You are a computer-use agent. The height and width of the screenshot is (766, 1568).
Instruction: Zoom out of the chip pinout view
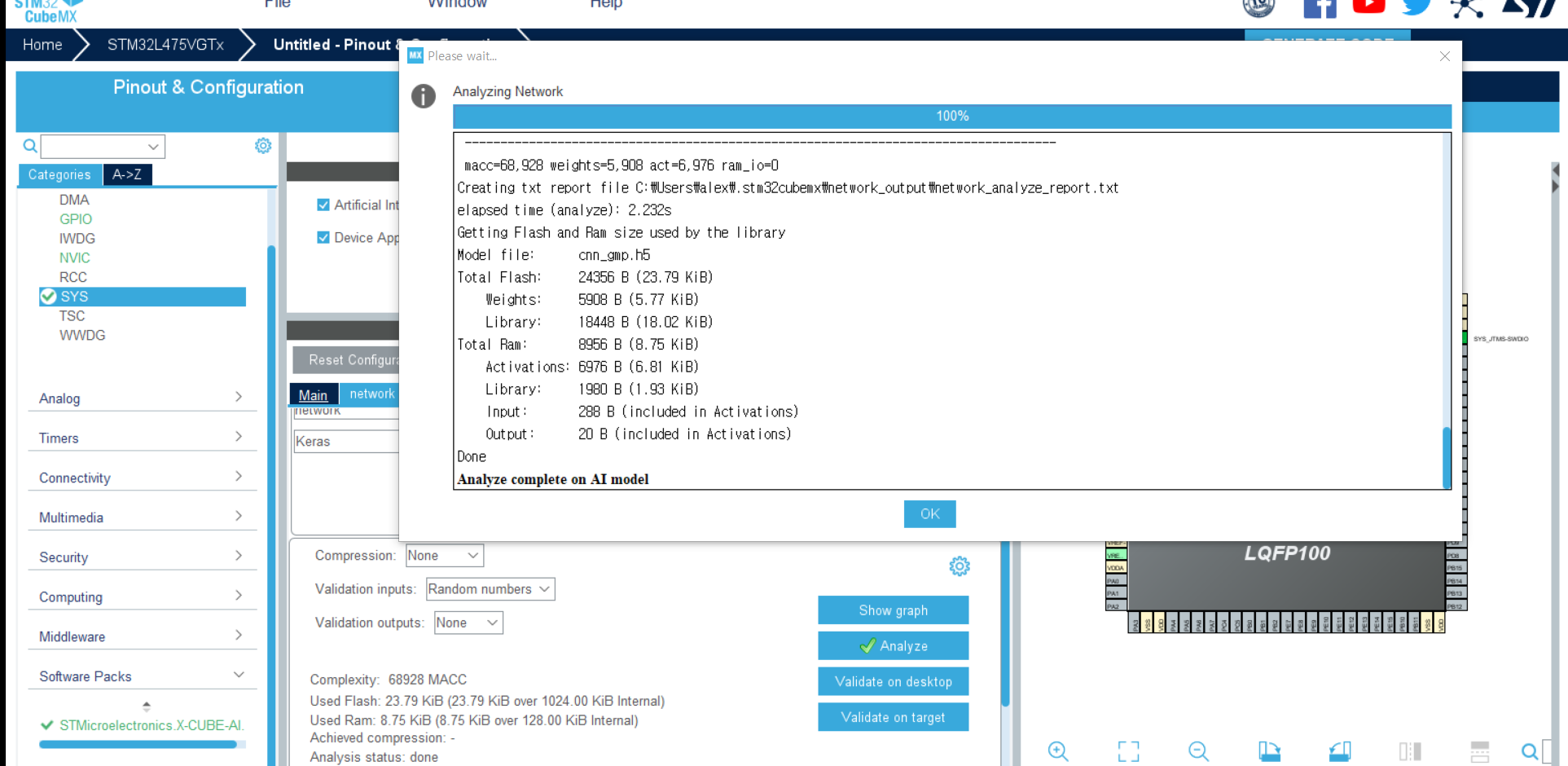click(1198, 751)
